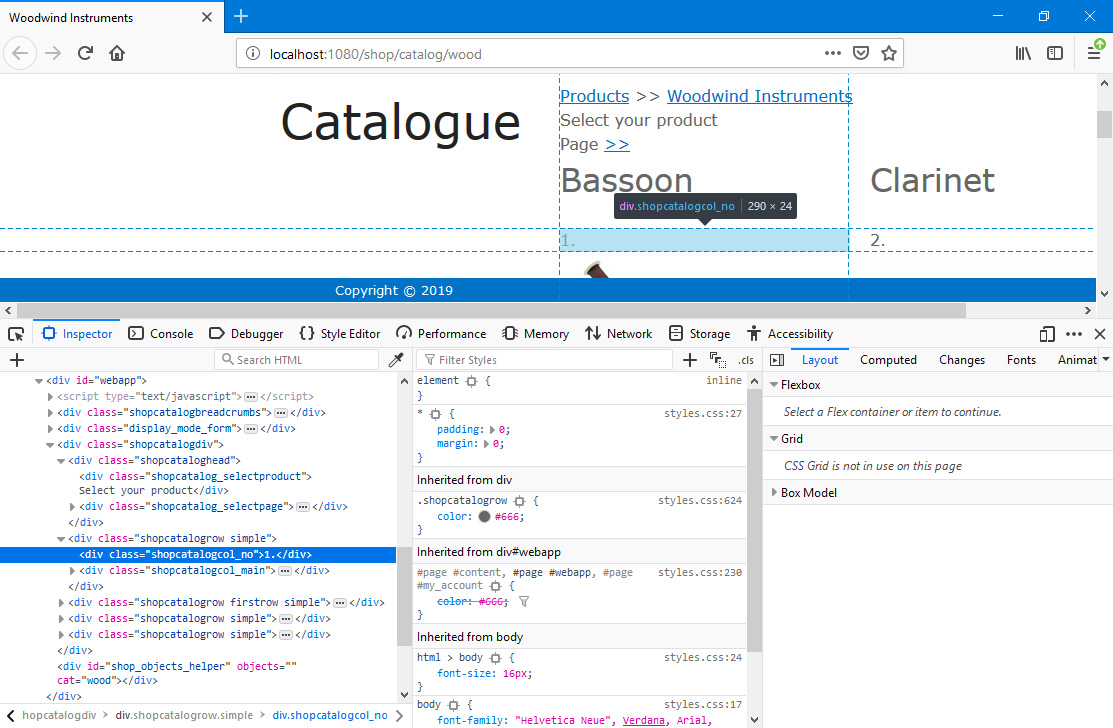
Task: Toggle the browser sidebar icon
Action: [1055, 53]
